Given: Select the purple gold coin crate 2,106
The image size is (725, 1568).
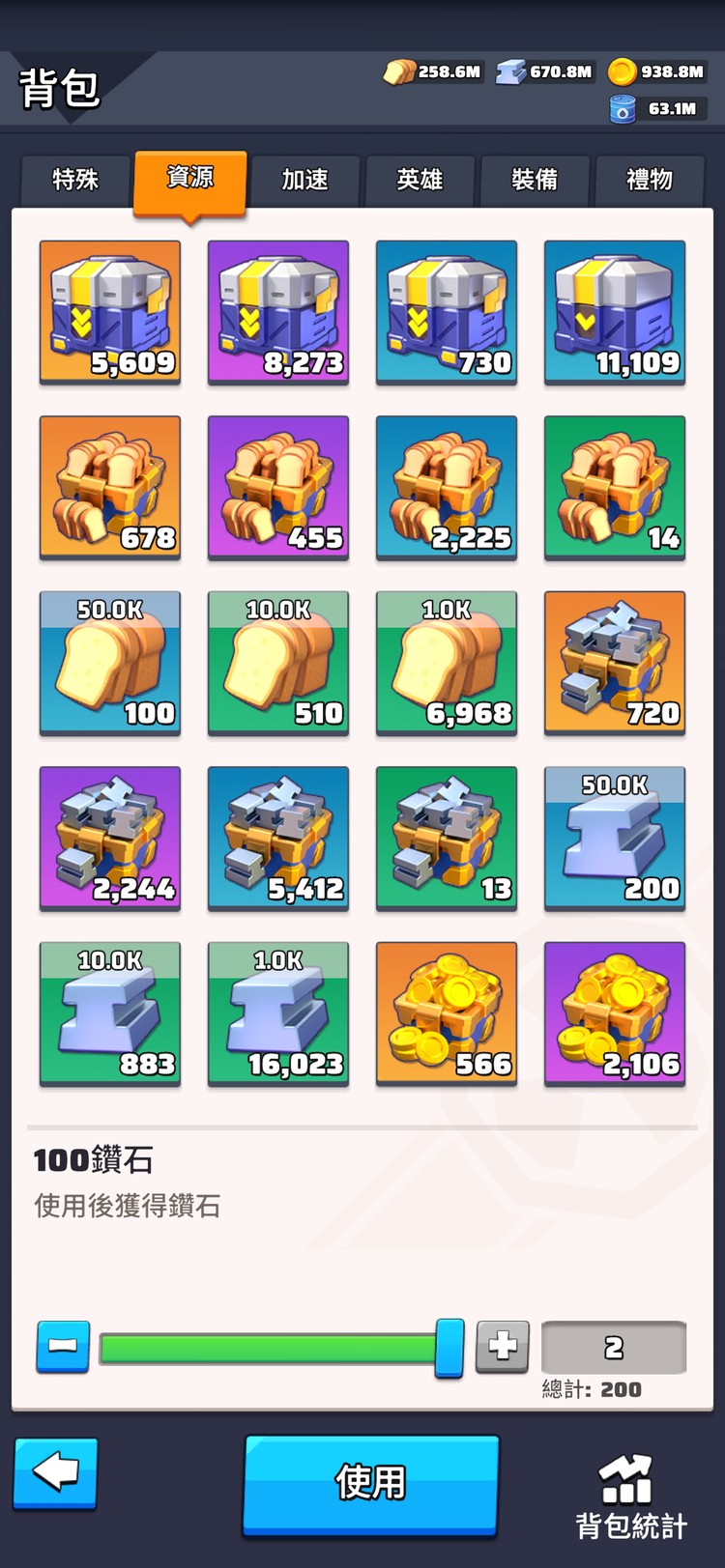Looking at the screenshot, I should pyautogui.click(x=615, y=1013).
